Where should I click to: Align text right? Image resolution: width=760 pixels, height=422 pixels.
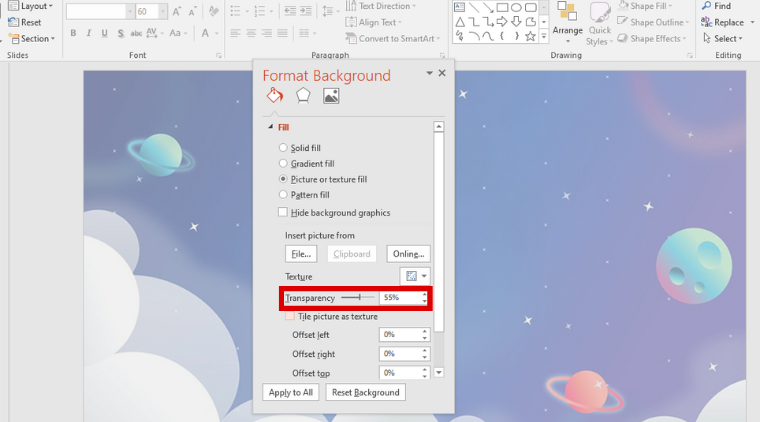267,33
